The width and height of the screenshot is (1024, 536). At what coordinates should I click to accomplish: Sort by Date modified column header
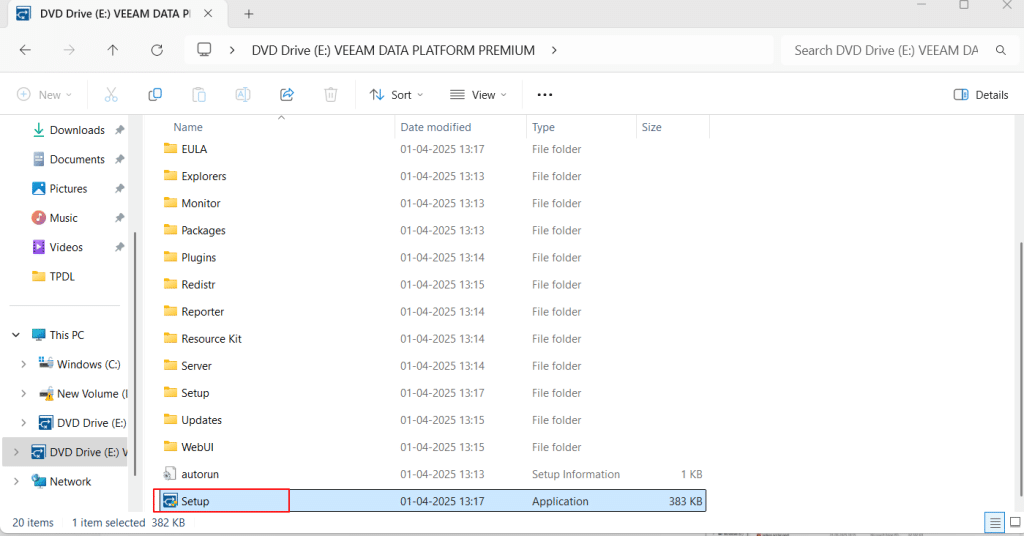(436, 127)
